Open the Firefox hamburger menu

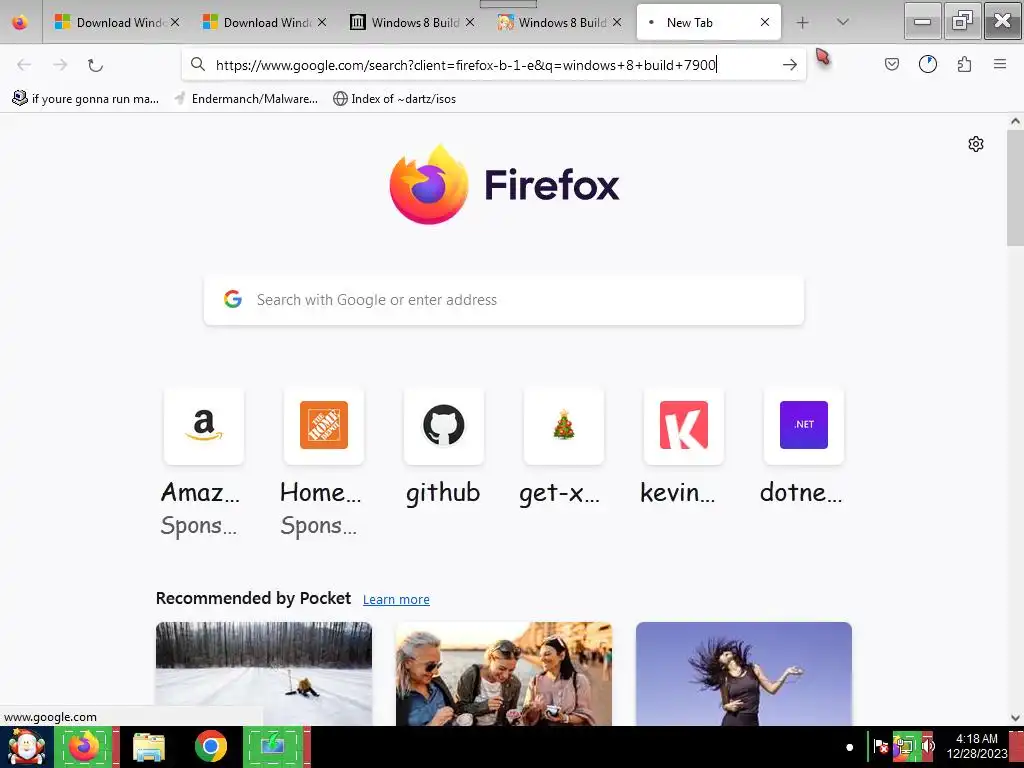[1000, 64]
